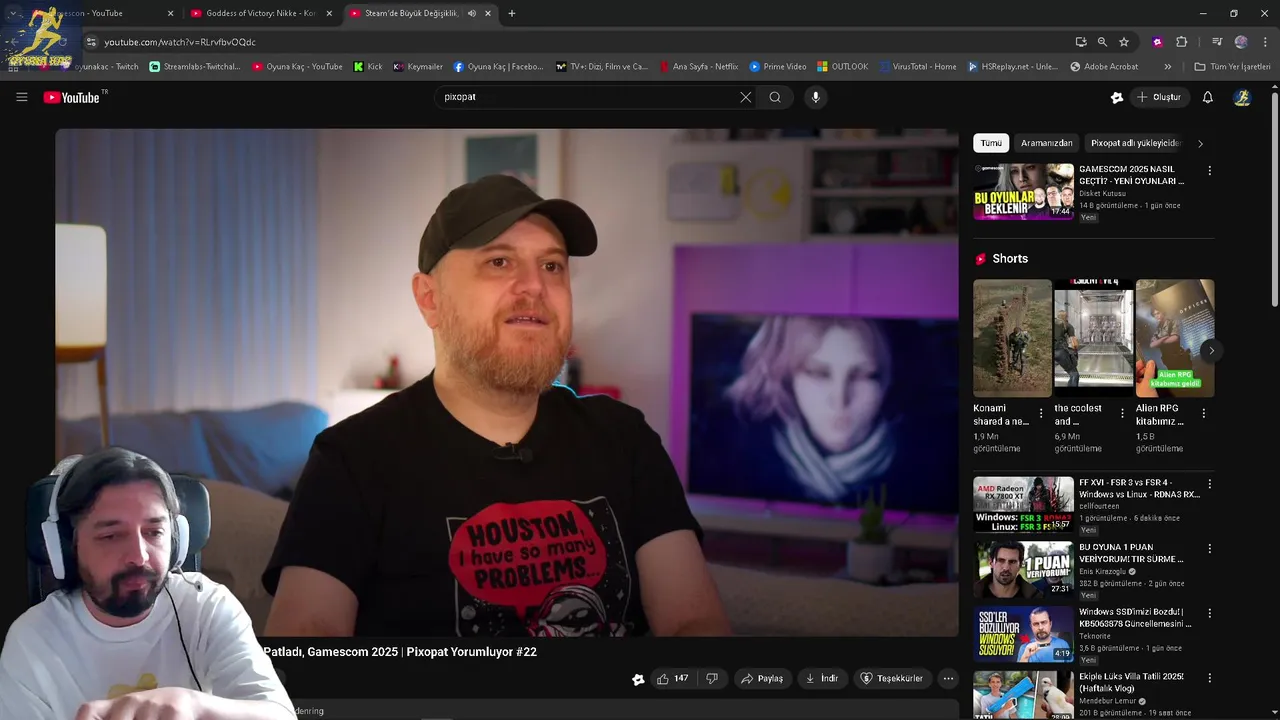Click the İndir download button
1280x720 pixels.
pyautogui.click(x=821, y=678)
